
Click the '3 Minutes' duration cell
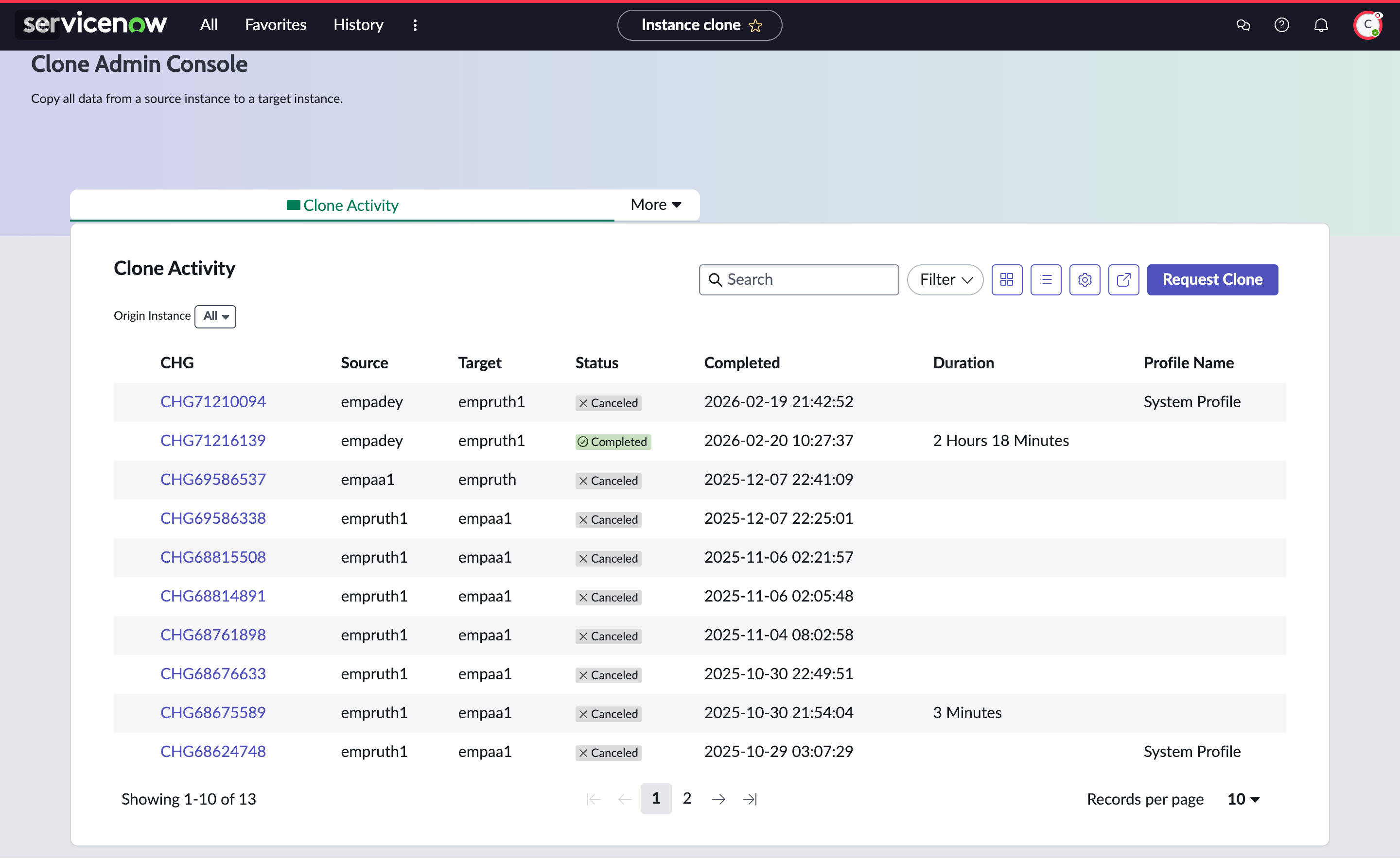coord(967,713)
